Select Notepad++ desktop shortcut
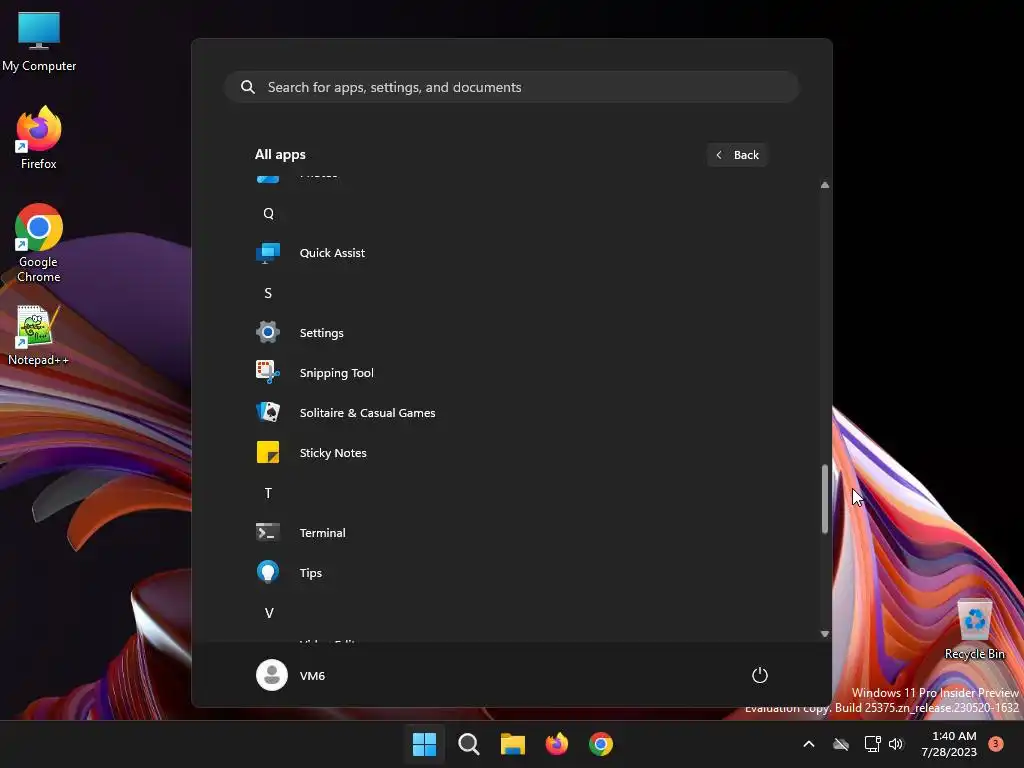Screen dimensions: 1024x768 pos(39,335)
